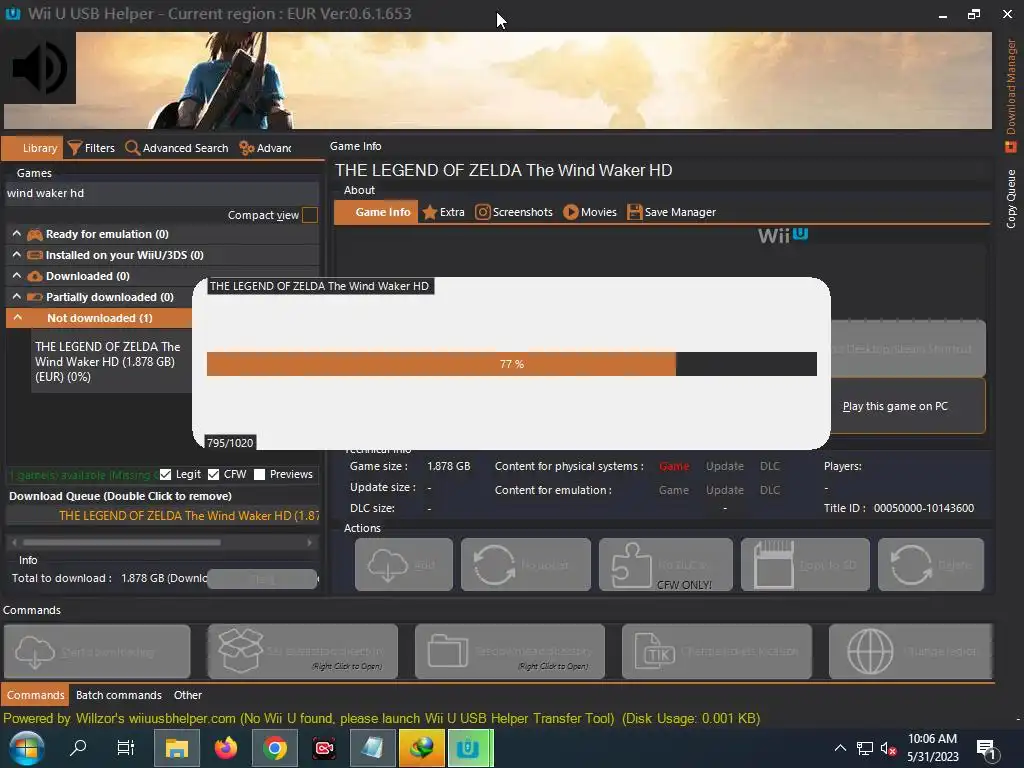Open Save Manager floppy disk icon

click(x=634, y=212)
